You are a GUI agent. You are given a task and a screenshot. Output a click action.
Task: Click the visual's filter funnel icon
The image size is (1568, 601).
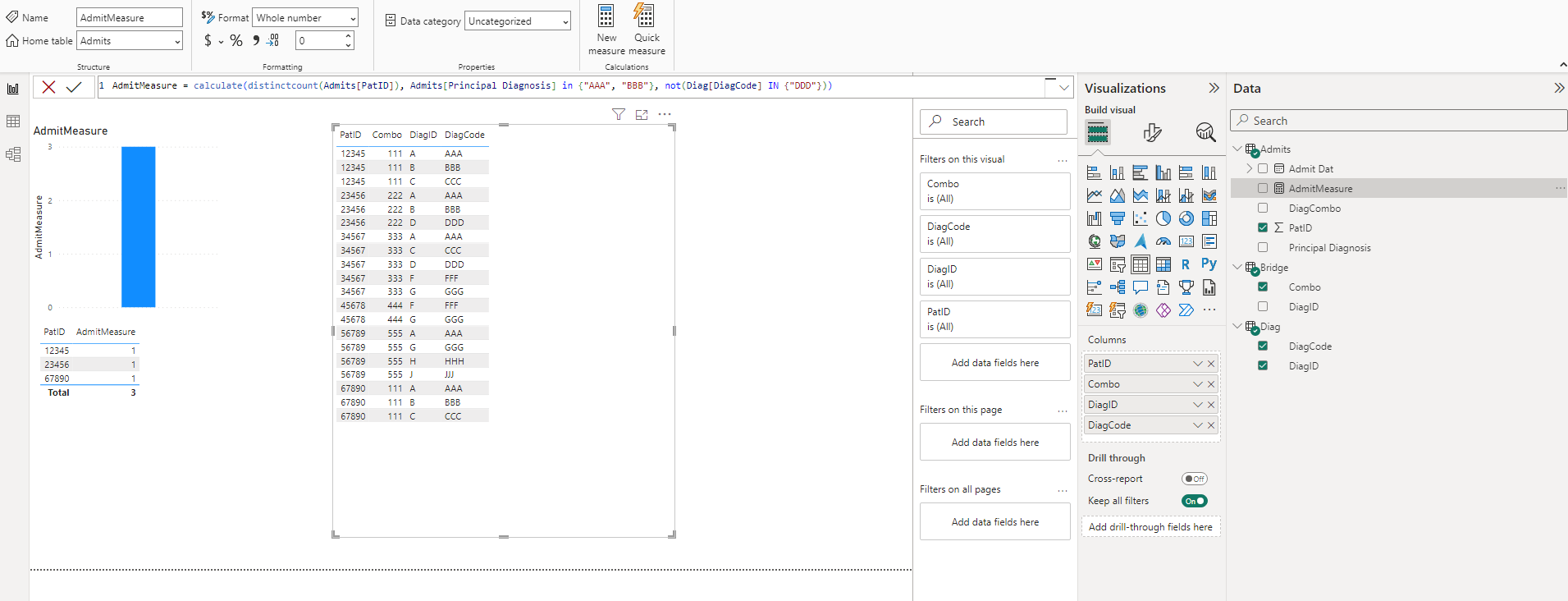pyautogui.click(x=619, y=115)
